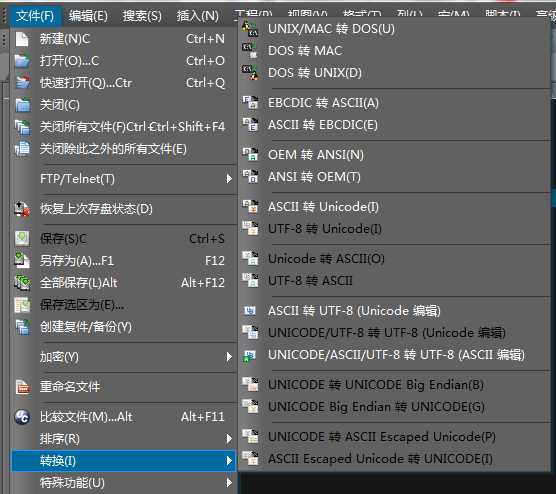Expand the 排序(R) submenu arrow
The height and width of the screenshot is (494, 556).
[229, 439]
